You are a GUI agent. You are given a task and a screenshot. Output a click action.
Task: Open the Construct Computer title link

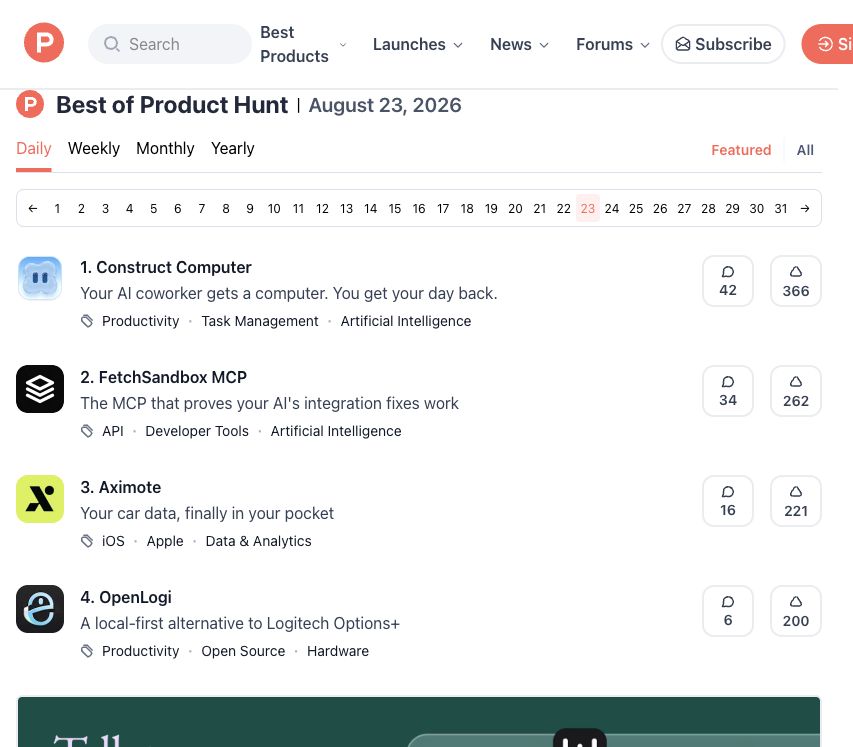(x=166, y=267)
